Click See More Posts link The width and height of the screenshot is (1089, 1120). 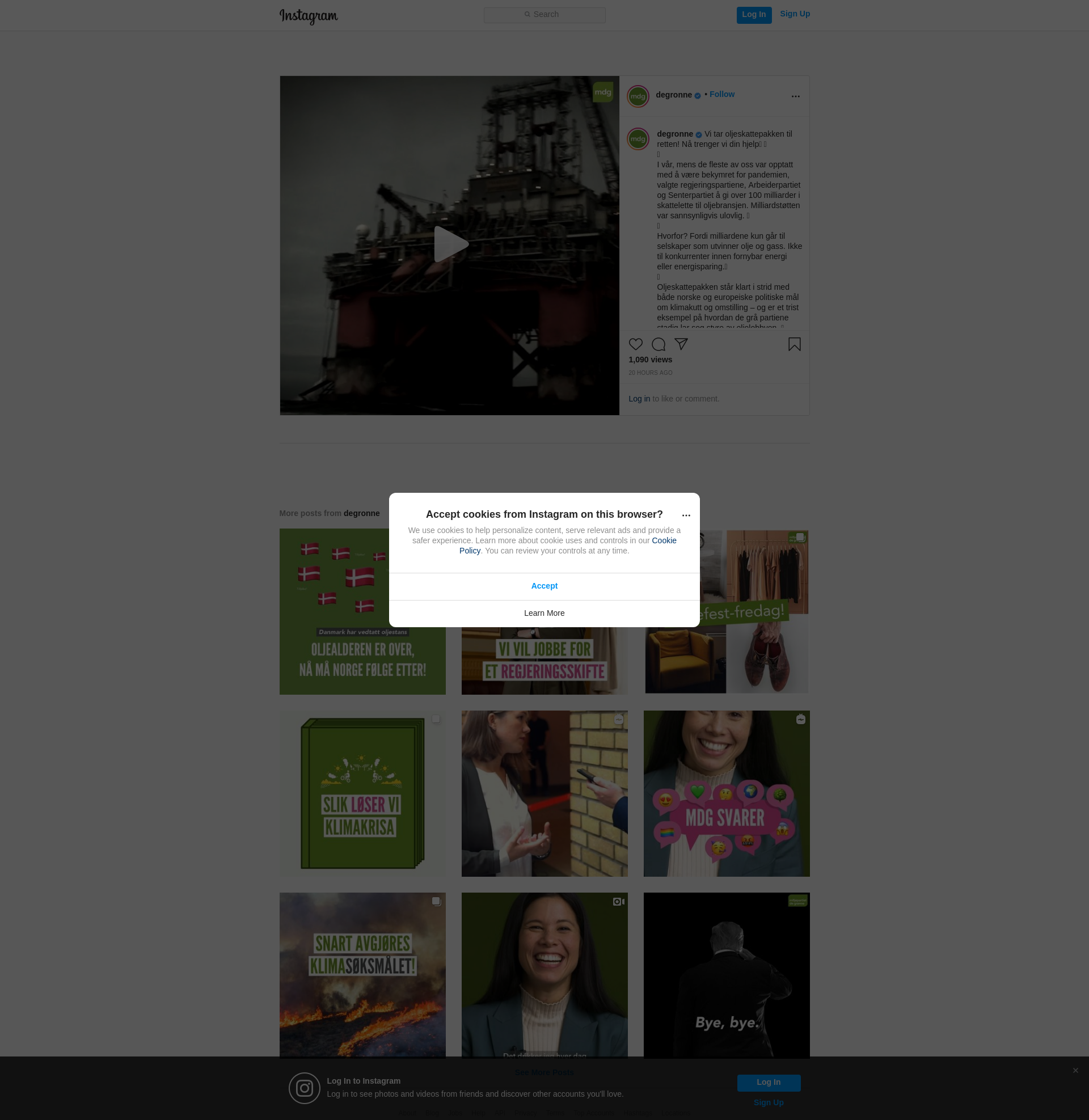(x=544, y=1072)
